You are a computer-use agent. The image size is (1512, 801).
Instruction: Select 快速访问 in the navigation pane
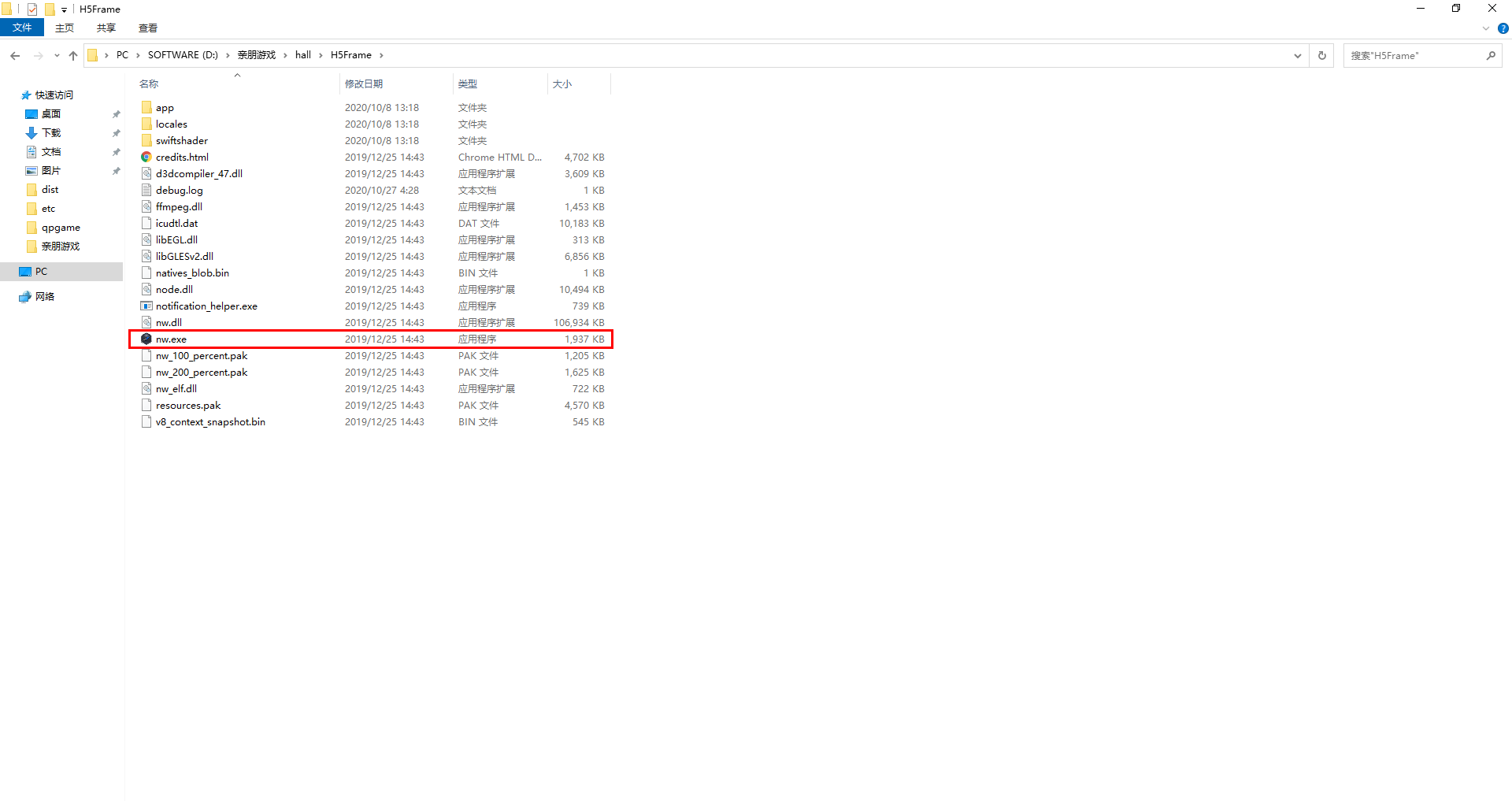coord(46,95)
